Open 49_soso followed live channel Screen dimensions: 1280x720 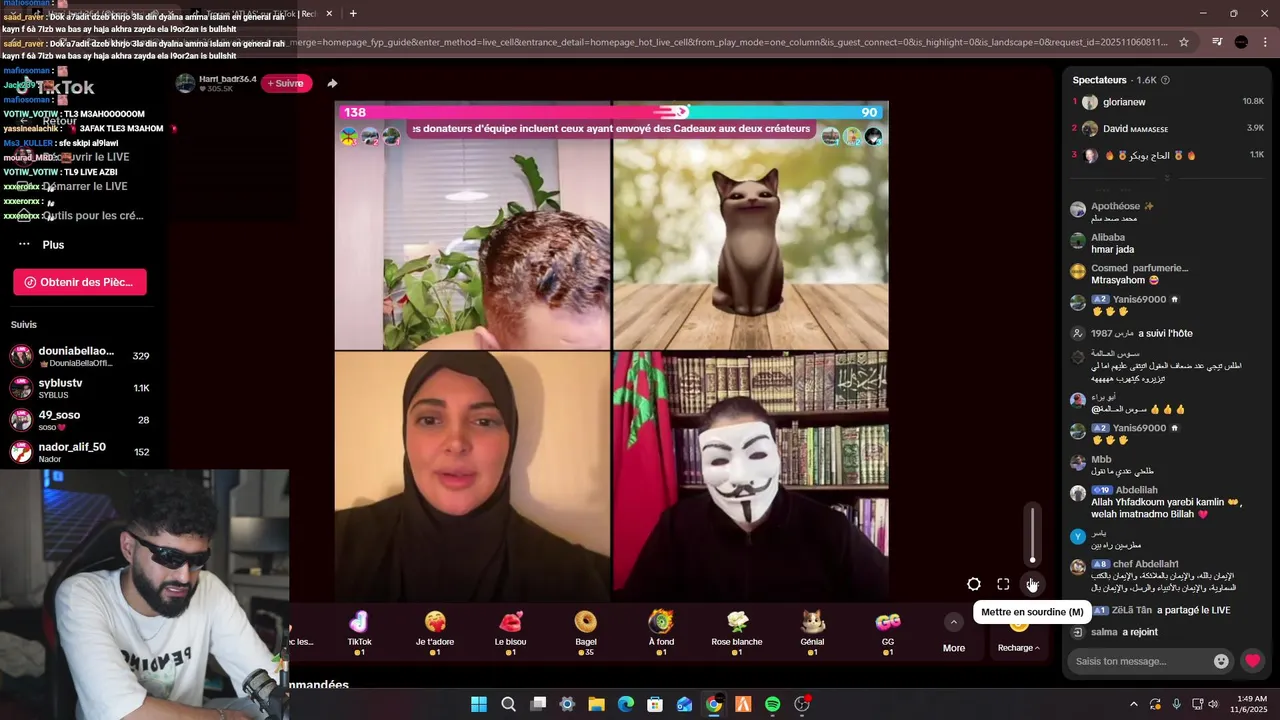[80, 420]
